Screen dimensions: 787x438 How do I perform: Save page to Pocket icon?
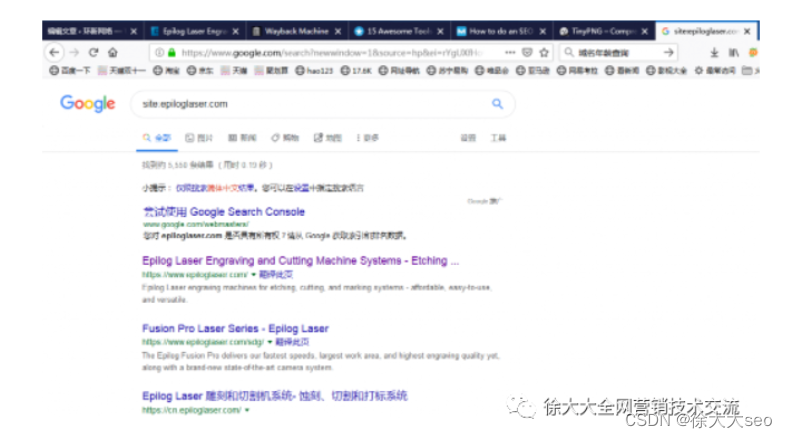[x=527, y=52]
